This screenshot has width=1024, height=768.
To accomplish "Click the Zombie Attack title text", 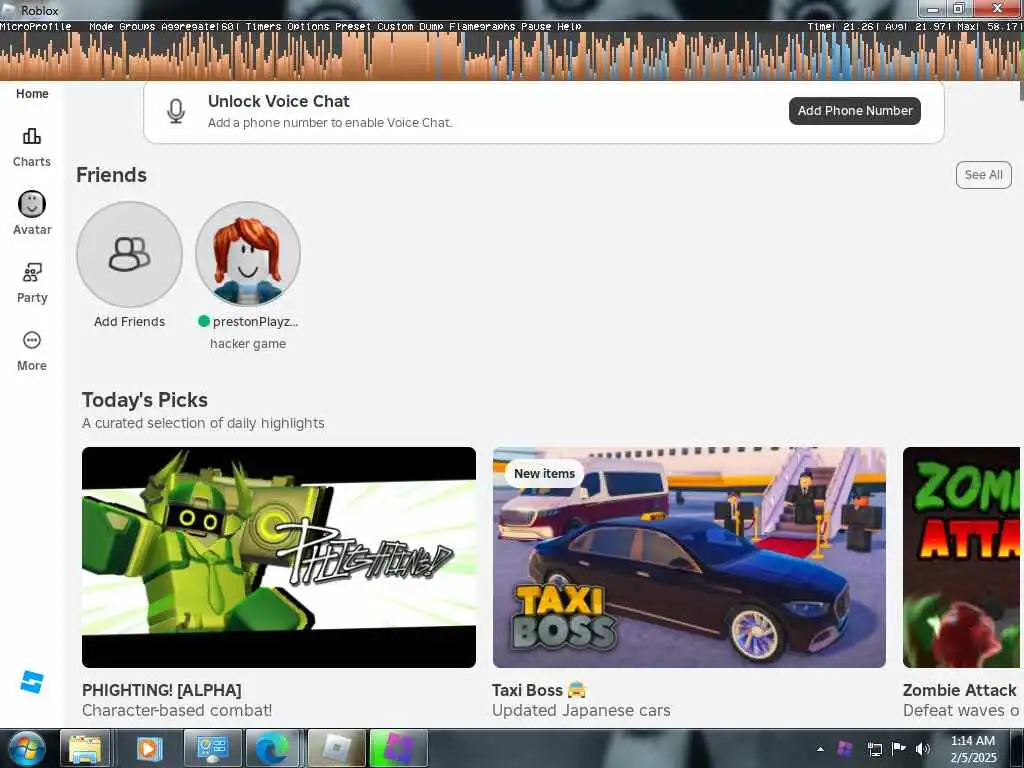I will (959, 690).
